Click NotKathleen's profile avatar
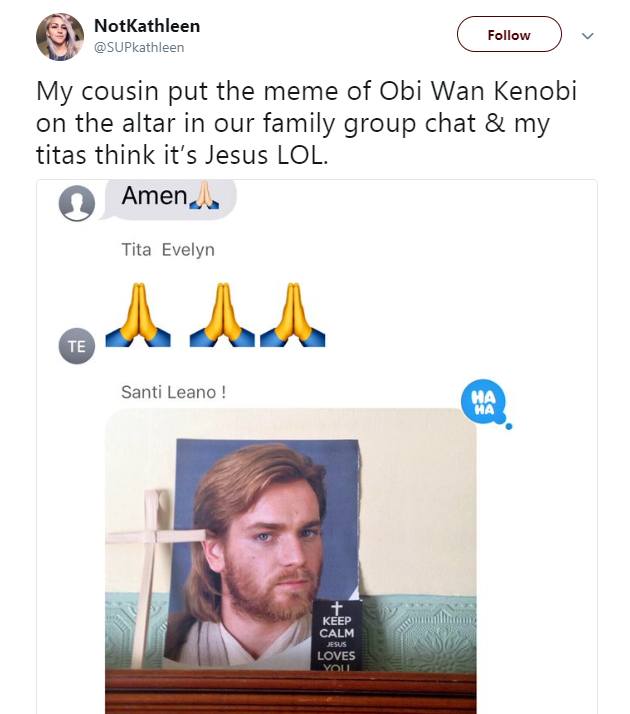The width and height of the screenshot is (630, 714). [60, 36]
